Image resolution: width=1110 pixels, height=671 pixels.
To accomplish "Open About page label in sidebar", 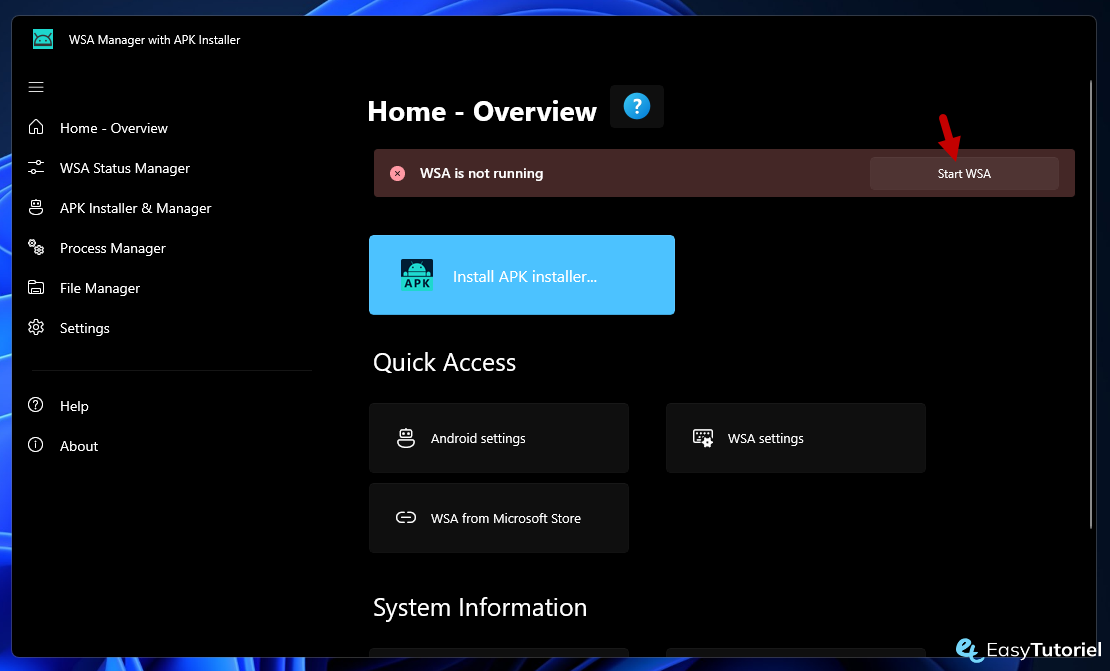I will [x=79, y=446].
